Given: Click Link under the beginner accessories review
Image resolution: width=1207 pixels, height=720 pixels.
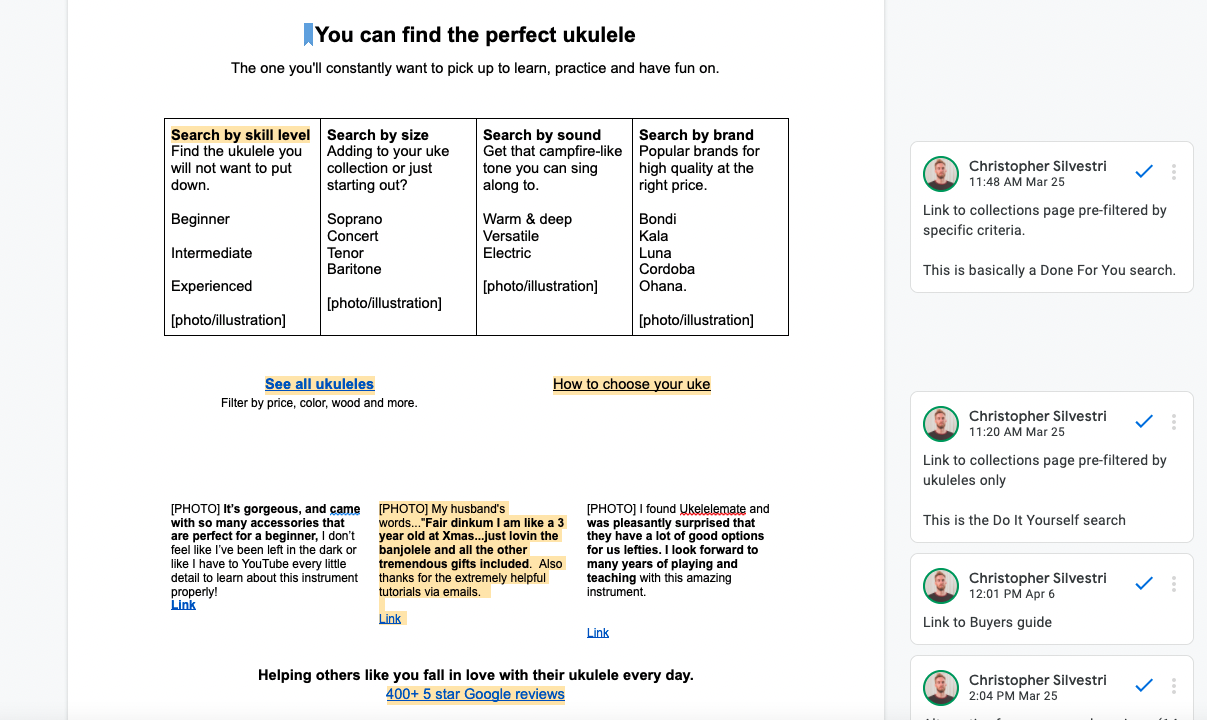Looking at the screenshot, I should point(183,605).
